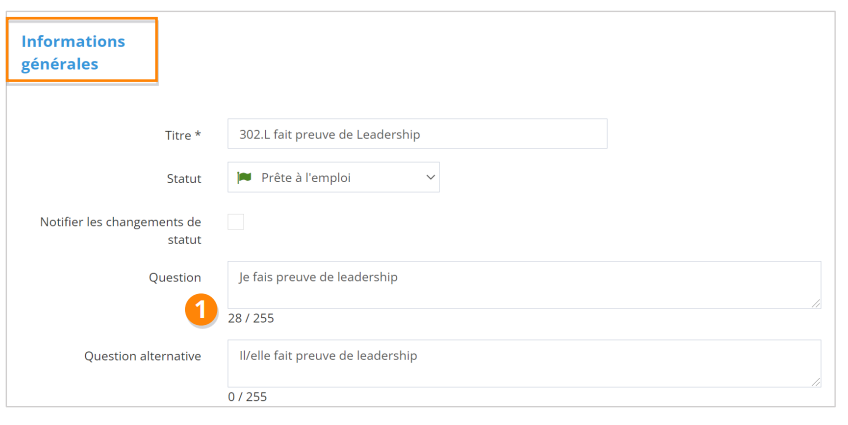Viewport: 848px width, 425px height.
Task: Focus the Titre input field
Action: [417, 134]
